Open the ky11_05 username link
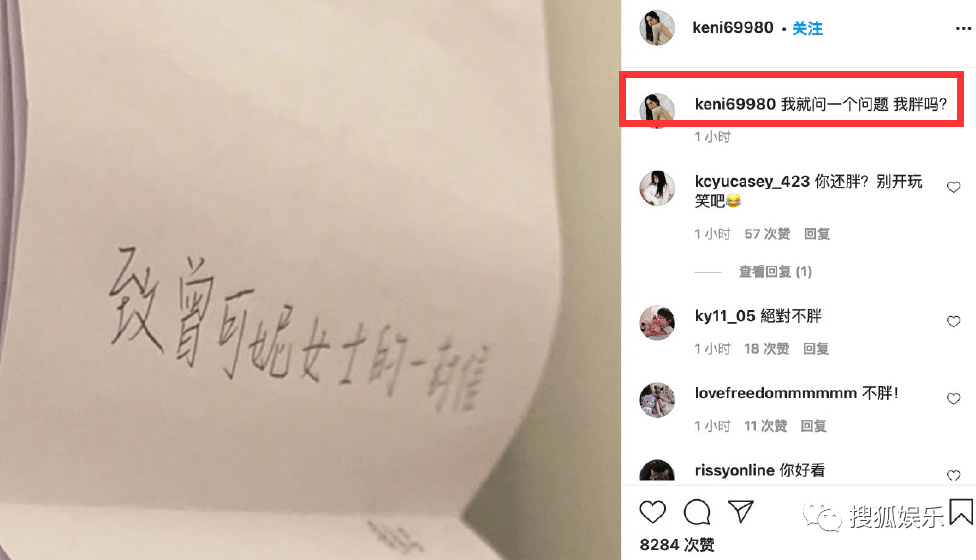This screenshot has width=976, height=560. [x=725, y=315]
